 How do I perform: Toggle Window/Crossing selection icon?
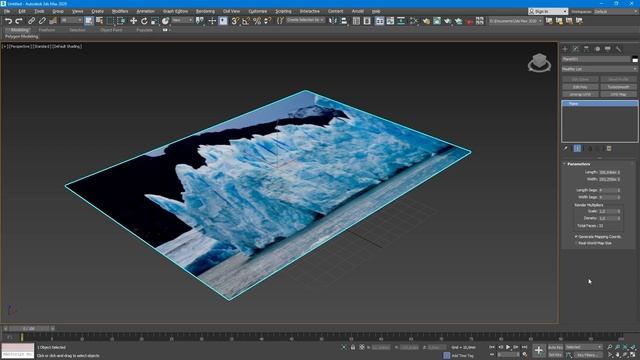[x=121, y=21]
